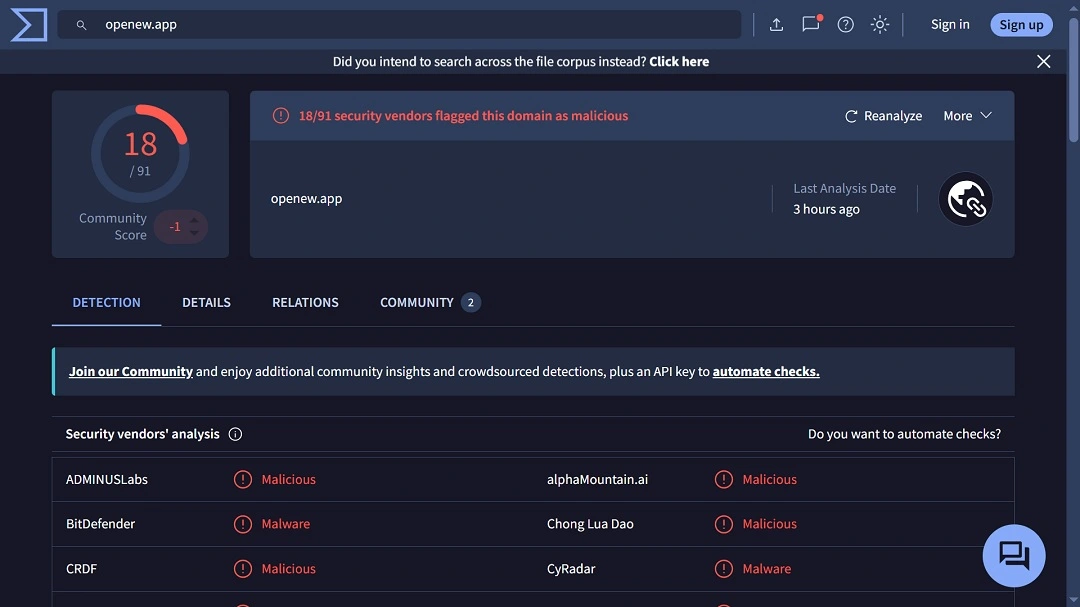1080x607 pixels.
Task: Click the page vertical scrollbar thumb
Action: click(x=1074, y=79)
